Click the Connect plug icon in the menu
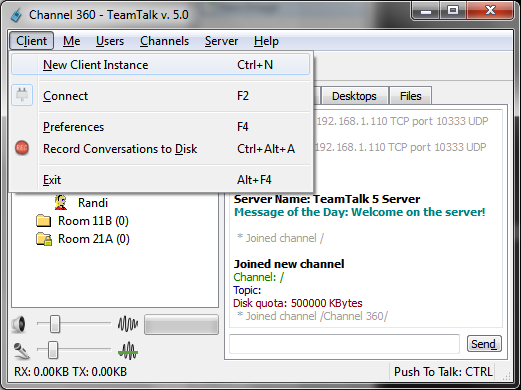Viewport: 521px width, 390px height. pyautogui.click(x=22, y=95)
